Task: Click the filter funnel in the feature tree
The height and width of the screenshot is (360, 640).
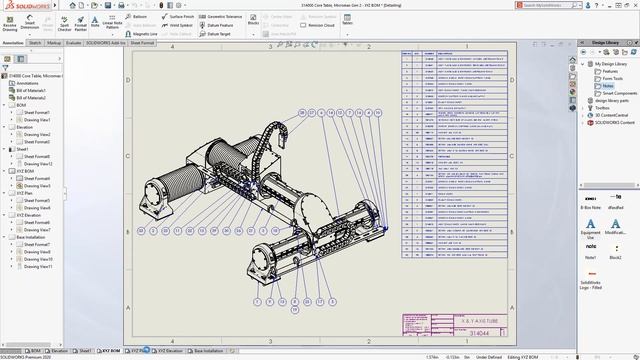Action: pos(5,68)
